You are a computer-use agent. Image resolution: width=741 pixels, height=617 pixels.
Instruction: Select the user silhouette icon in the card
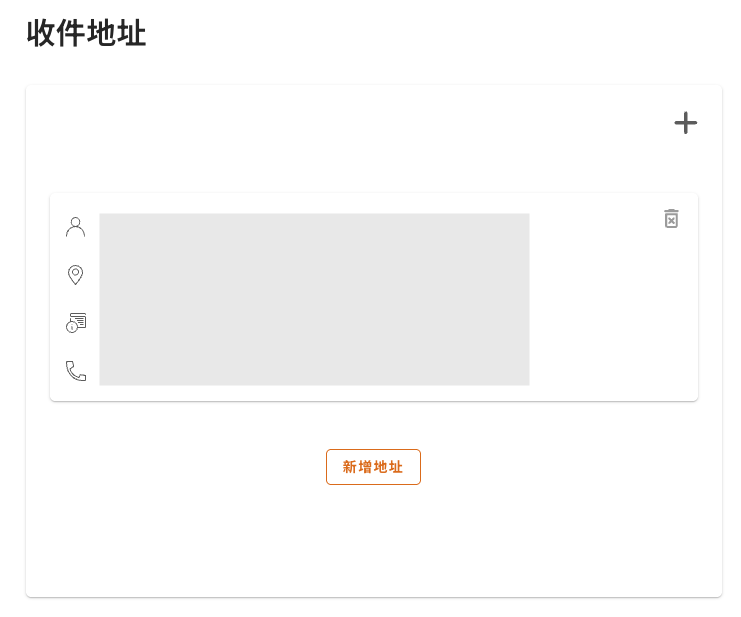click(75, 227)
